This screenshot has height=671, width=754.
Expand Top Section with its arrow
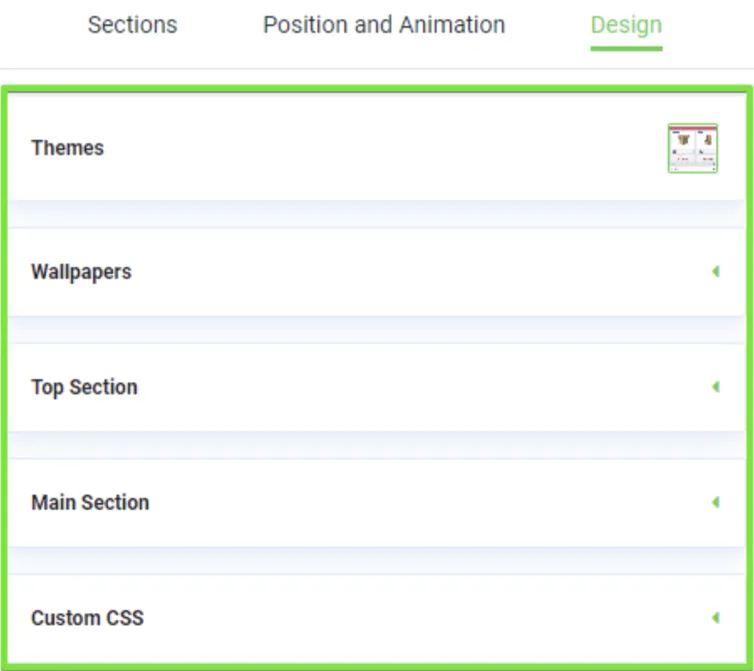point(715,387)
